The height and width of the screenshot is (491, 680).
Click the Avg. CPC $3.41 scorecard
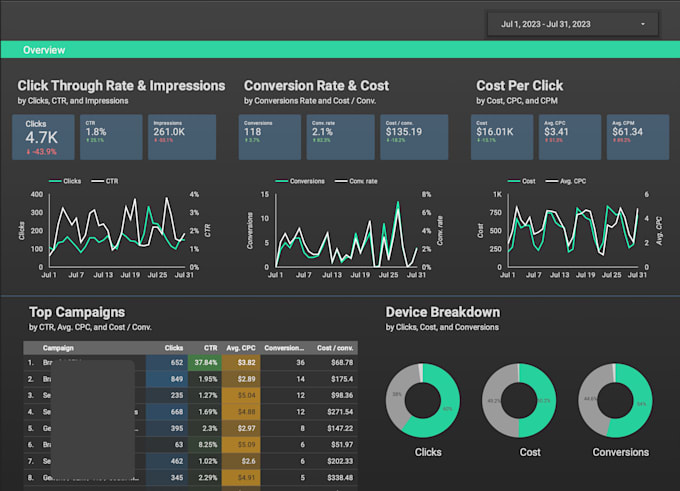click(570, 137)
